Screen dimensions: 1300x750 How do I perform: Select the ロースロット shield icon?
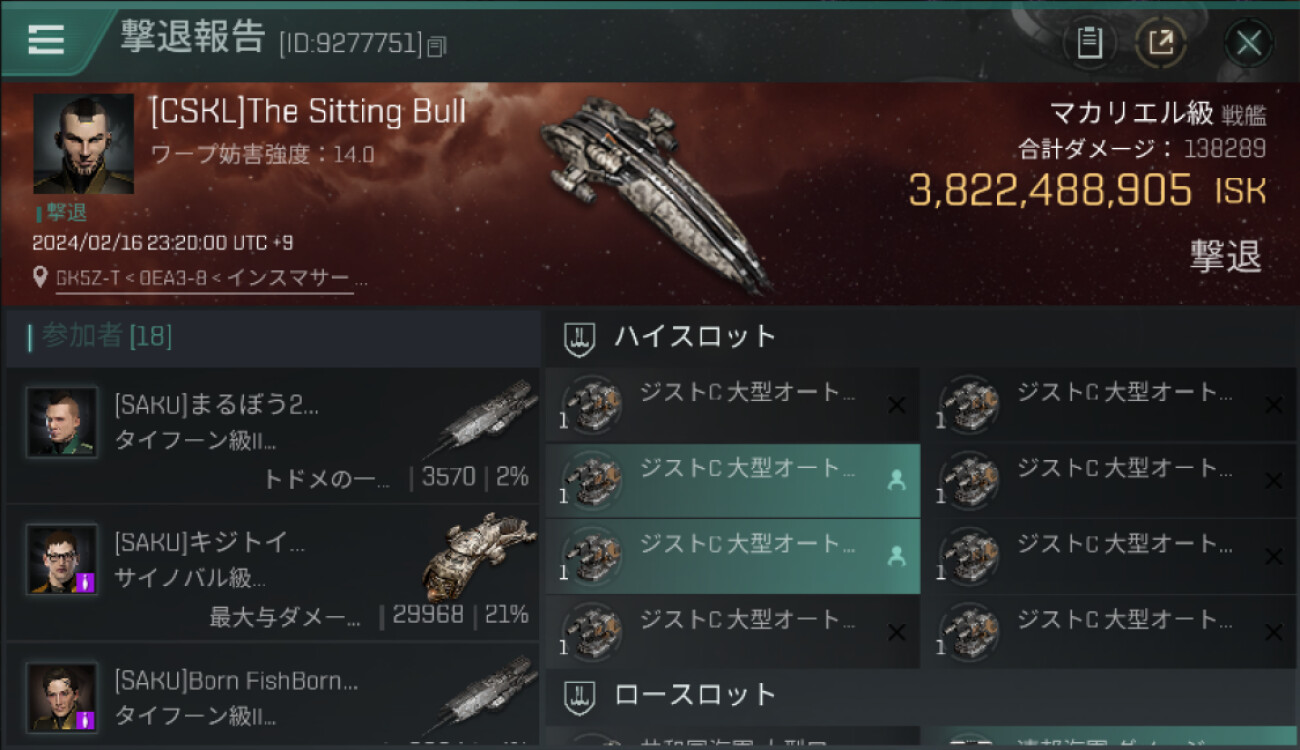(x=580, y=696)
